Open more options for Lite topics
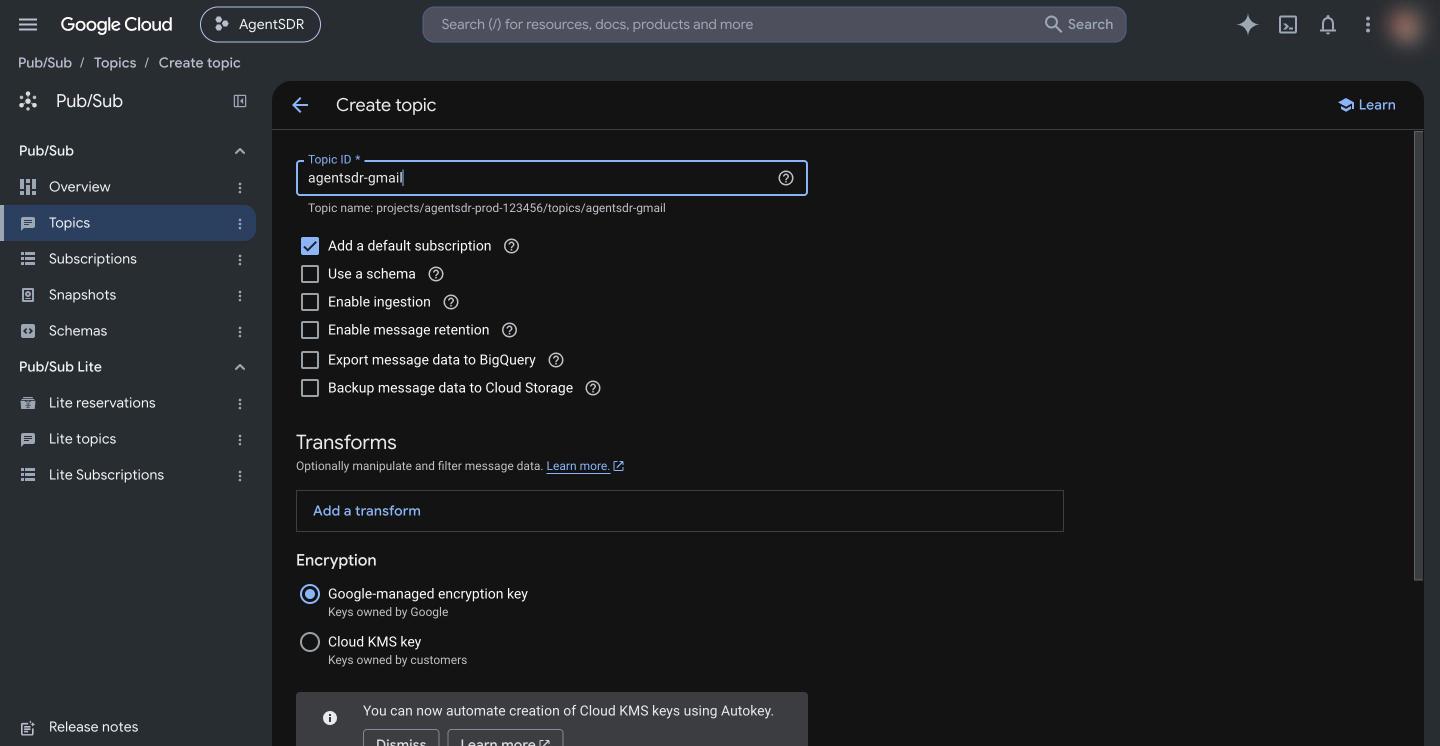Viewport: 1440px width, 746px height. tap(240, 440)
